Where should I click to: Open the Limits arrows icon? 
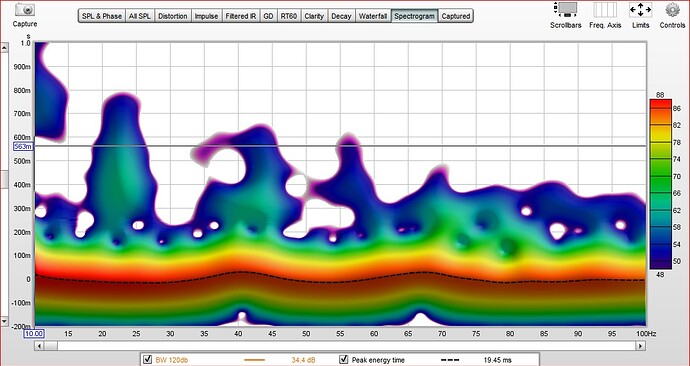pos(640,10)
